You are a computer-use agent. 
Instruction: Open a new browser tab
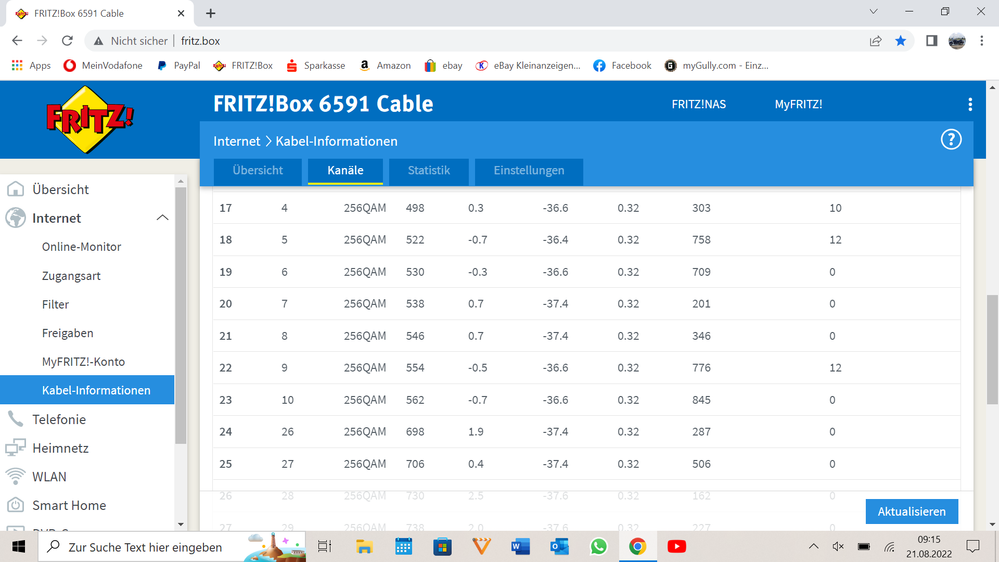(211, 13)
